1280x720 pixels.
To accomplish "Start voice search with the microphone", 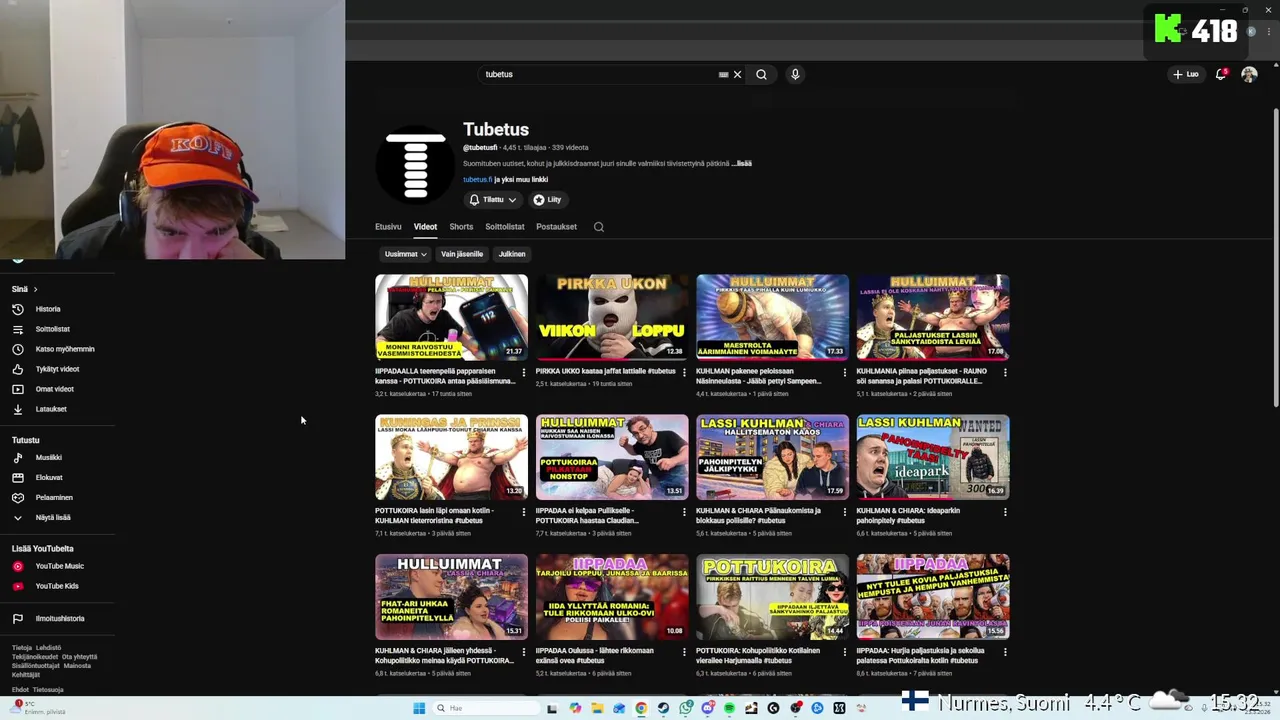I will pyautogui.click(x=795, y=74).
